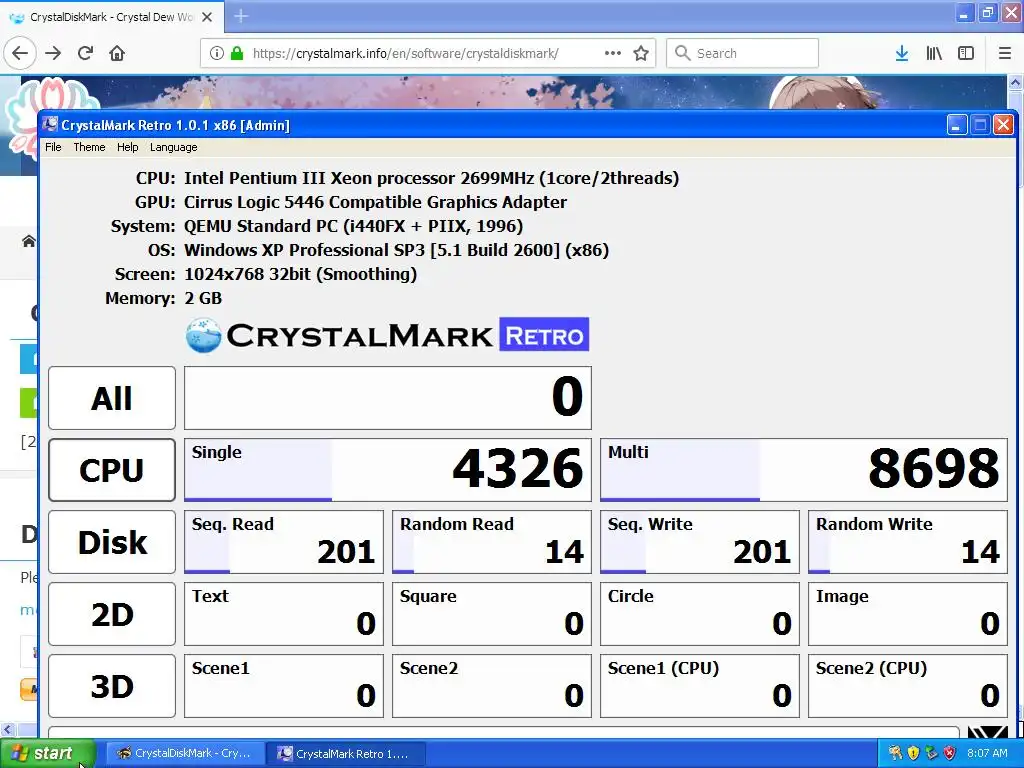Open Firefox downloads arrow icon
This screenshot has width=1024, height=768.
[x=902, y=53]
